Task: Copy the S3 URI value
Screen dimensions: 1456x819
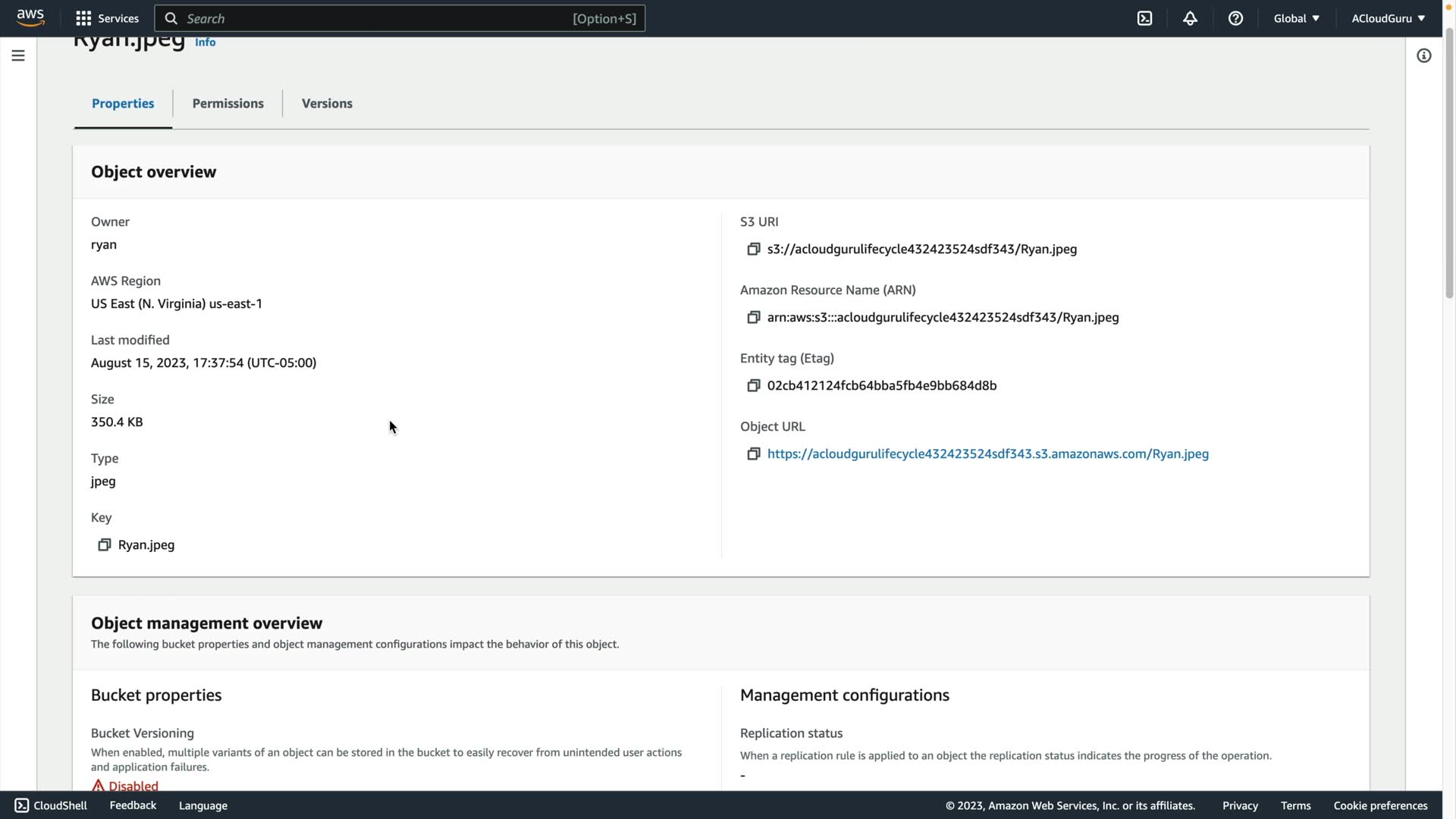Action: [x=753, y=249]
